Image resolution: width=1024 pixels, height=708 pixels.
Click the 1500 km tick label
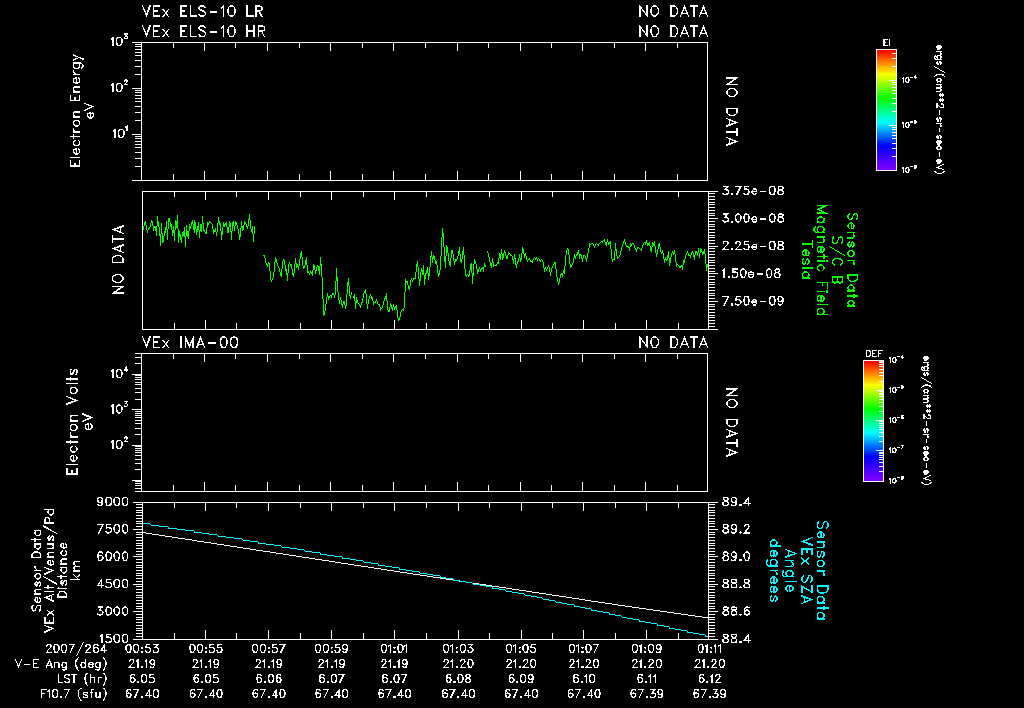[x=112, y=639]
